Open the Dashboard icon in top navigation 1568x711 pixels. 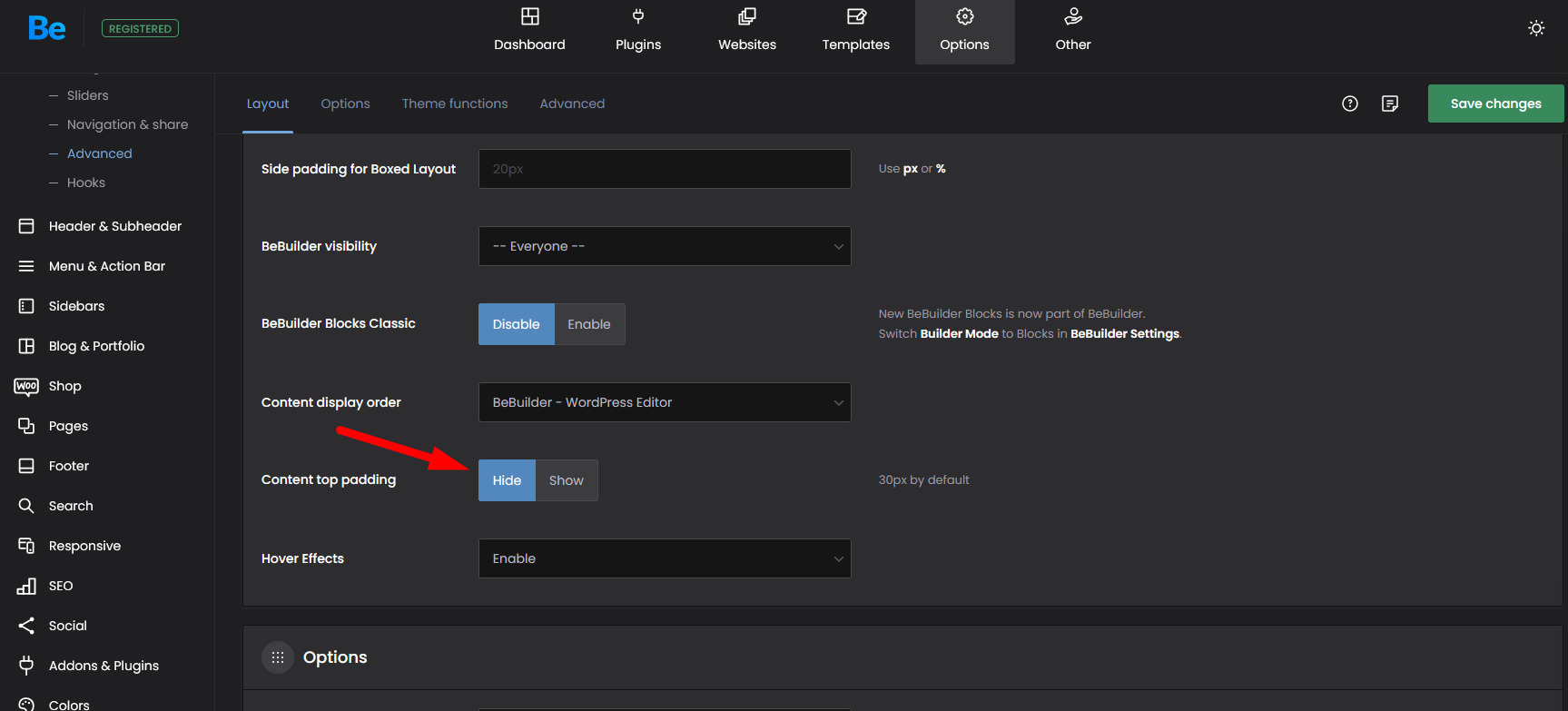529,16
